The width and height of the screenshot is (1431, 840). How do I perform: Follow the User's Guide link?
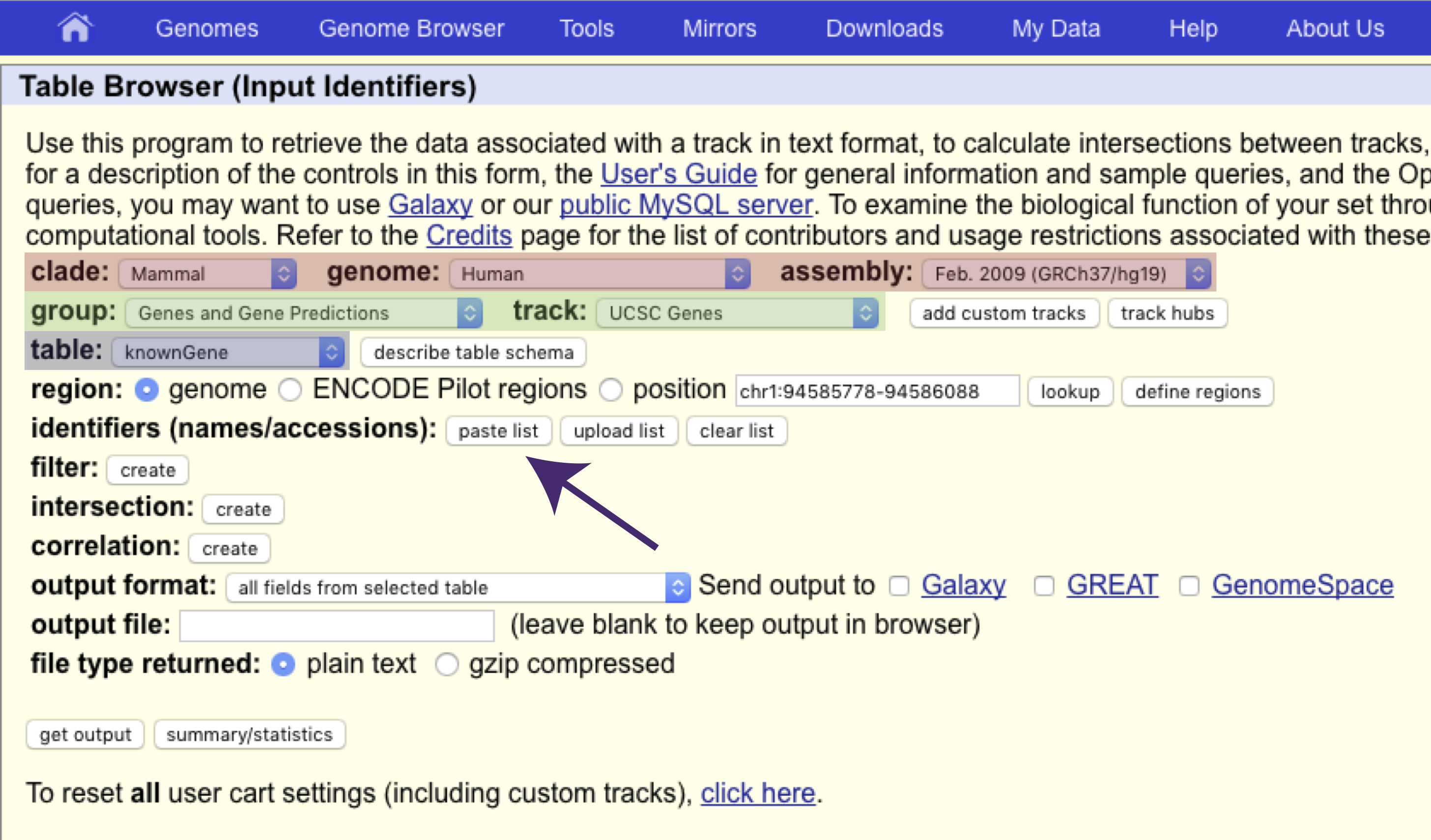tap(679, 174)
